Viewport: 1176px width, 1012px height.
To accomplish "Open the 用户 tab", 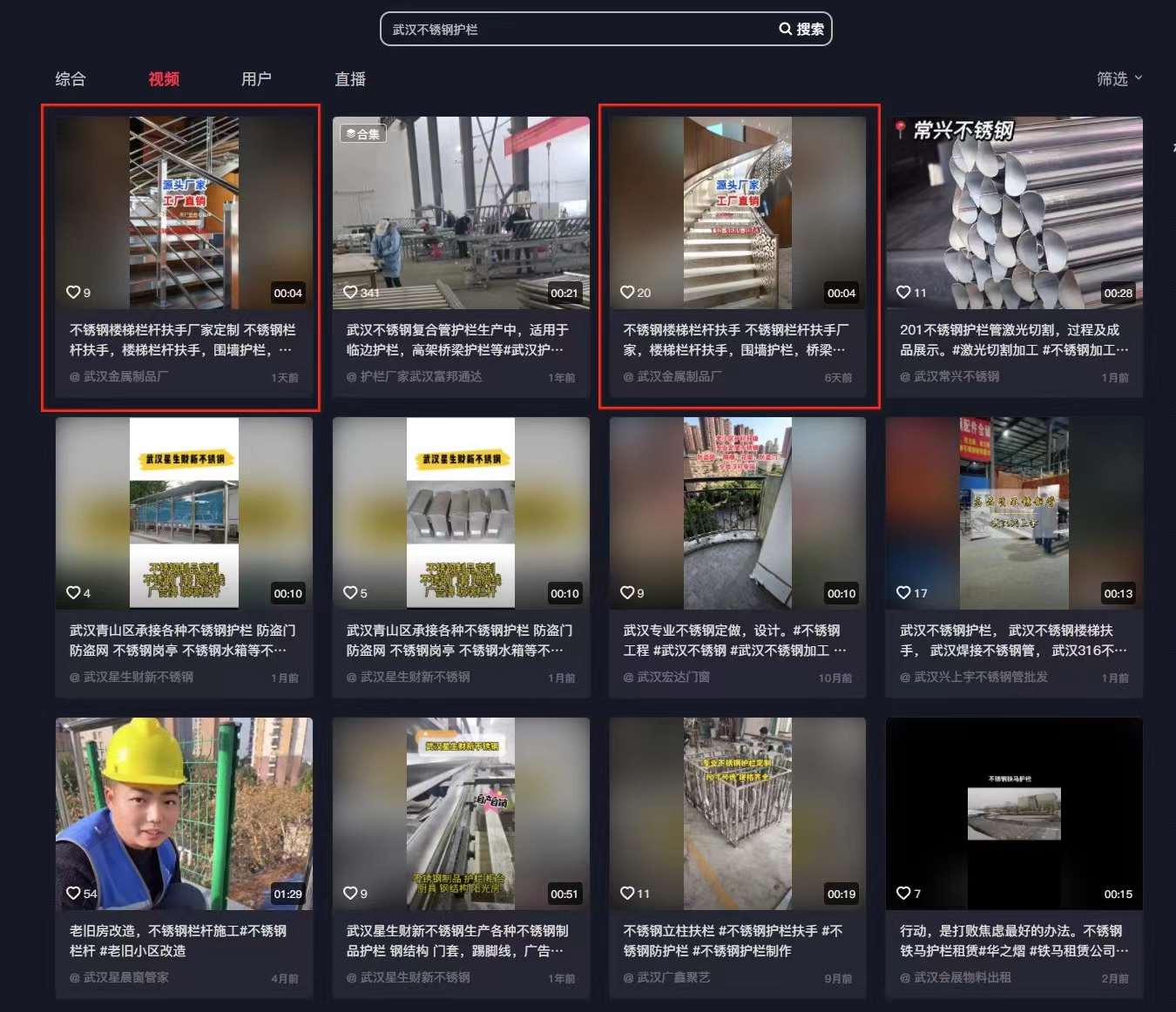I will click(x=256, y=79).
